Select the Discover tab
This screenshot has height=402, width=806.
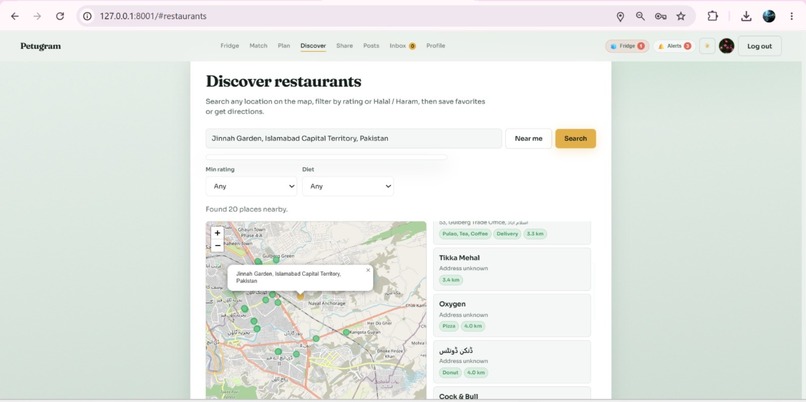pyautogui.click(x=313, y=46)
